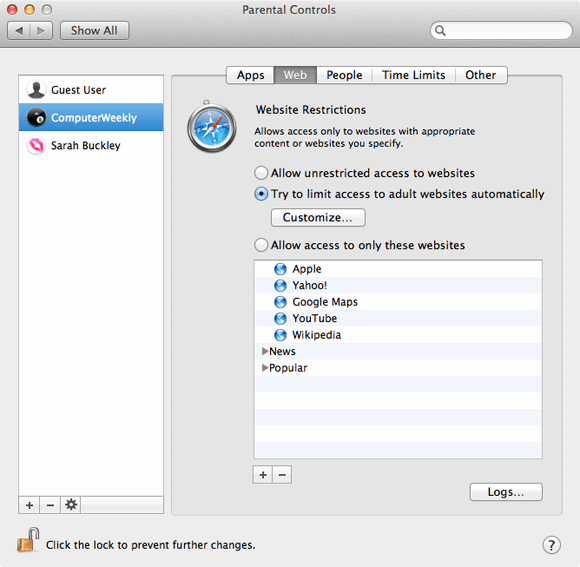
Task: Select Allow access to only these websites
Action: tap(261, 245)
